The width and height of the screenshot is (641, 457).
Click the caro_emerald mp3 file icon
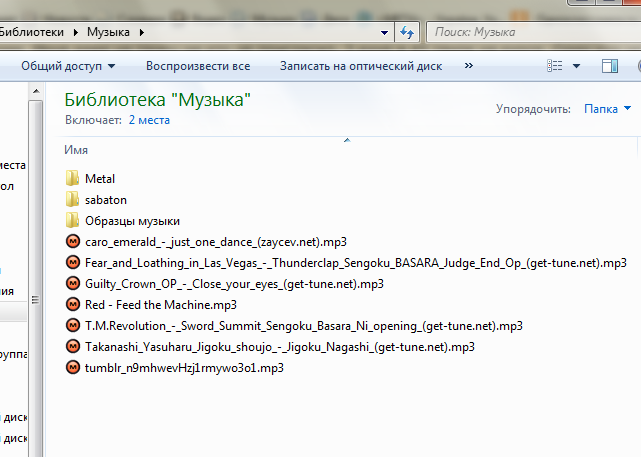coord(73,242)
